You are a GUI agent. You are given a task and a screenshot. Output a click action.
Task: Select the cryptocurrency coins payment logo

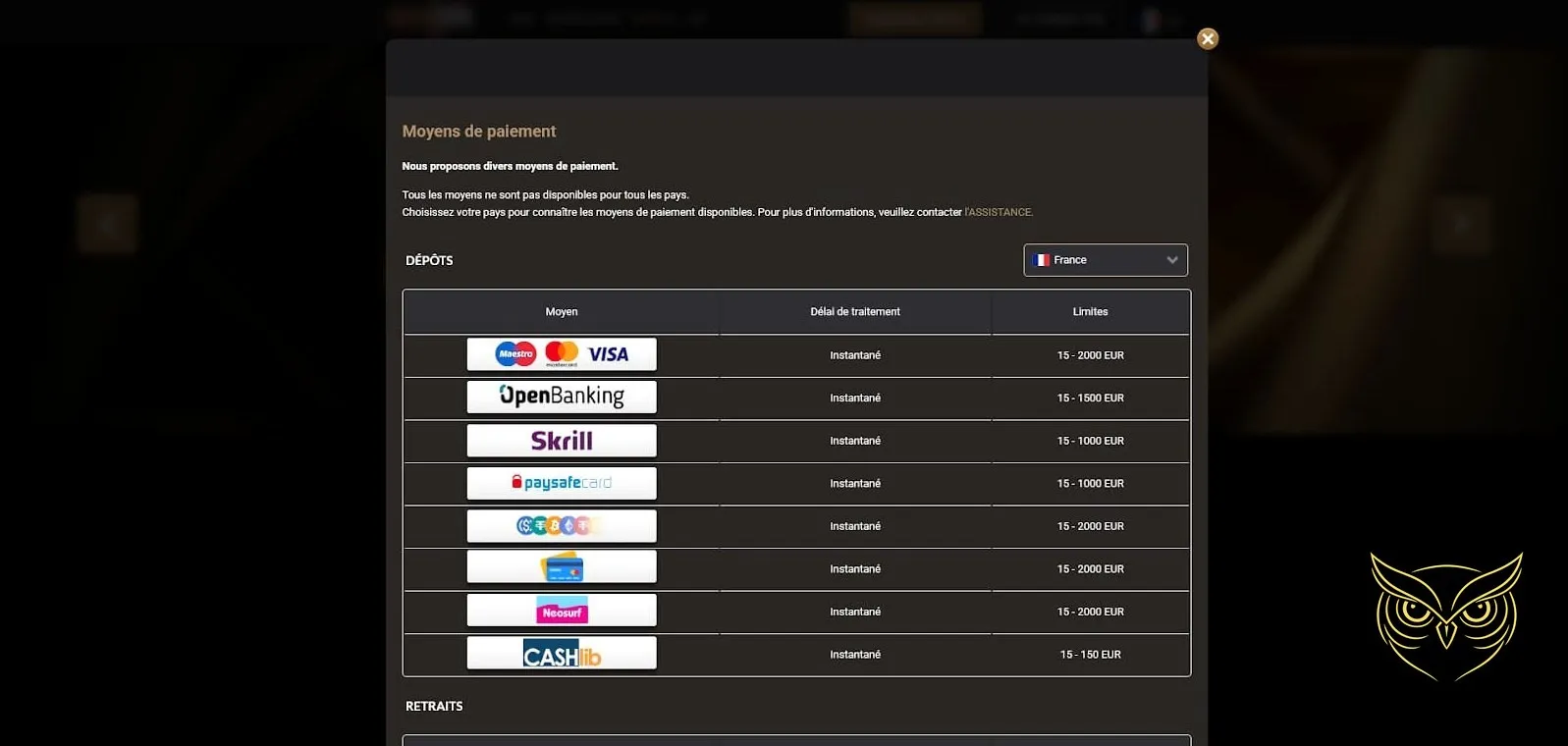pos(562,526)
